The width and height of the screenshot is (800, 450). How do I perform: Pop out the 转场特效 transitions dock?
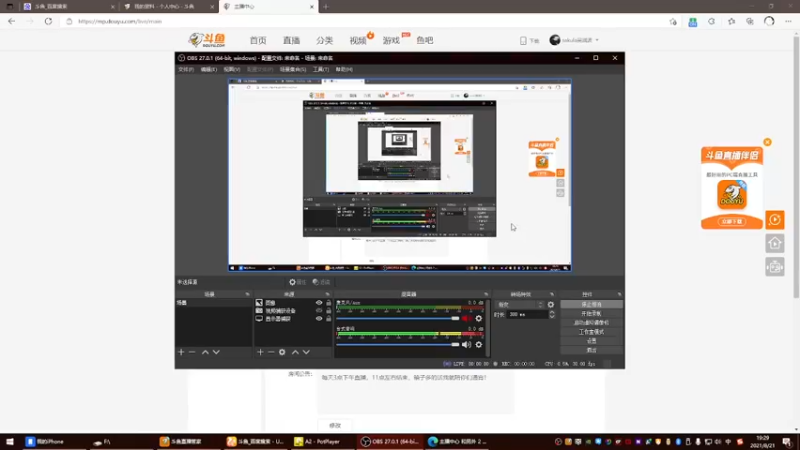[552, 294]
